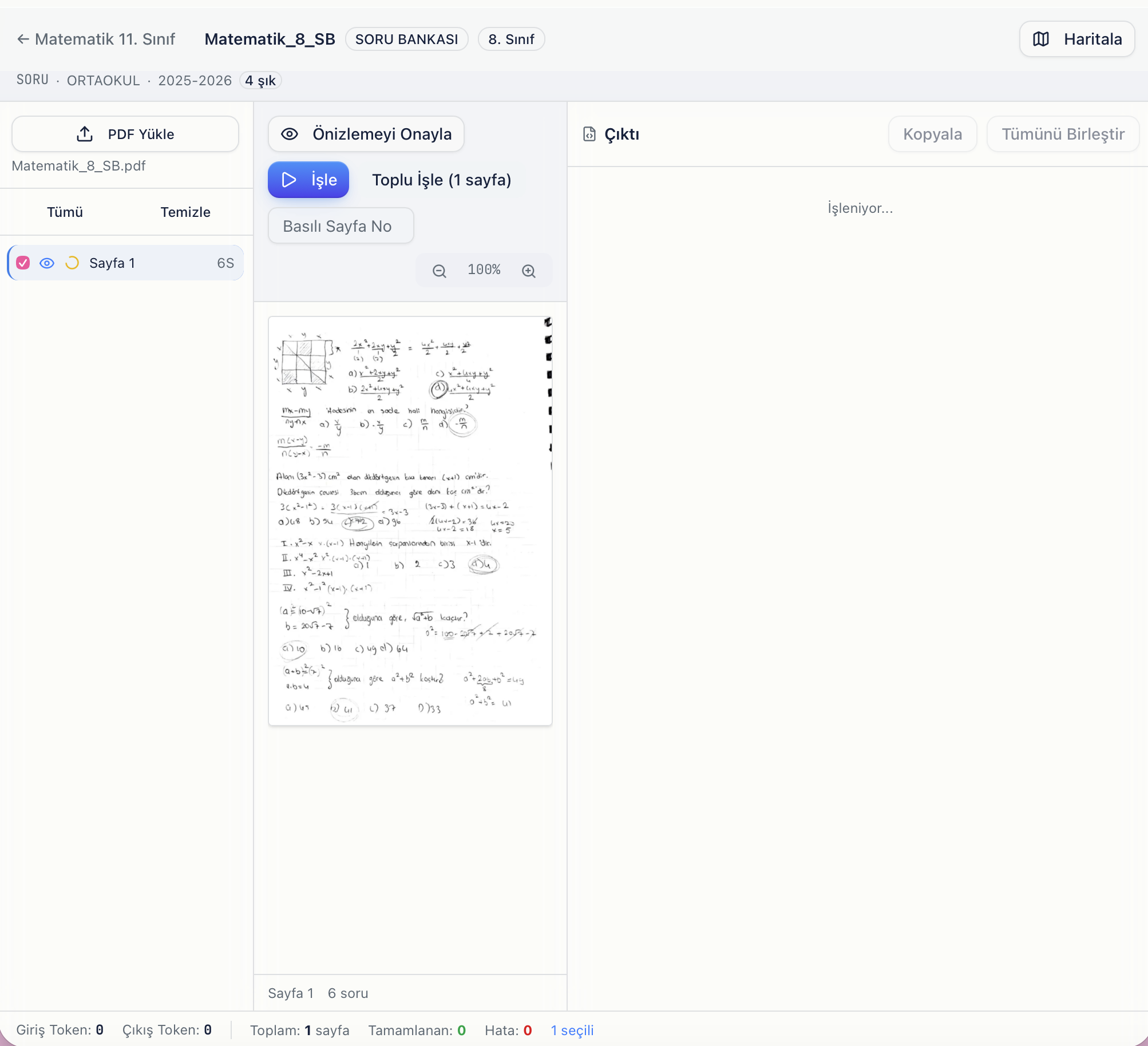The width and height of the screenshot is (1148, 1046).
Task: Zoom out the page preview
Action: tap(440, 271)
